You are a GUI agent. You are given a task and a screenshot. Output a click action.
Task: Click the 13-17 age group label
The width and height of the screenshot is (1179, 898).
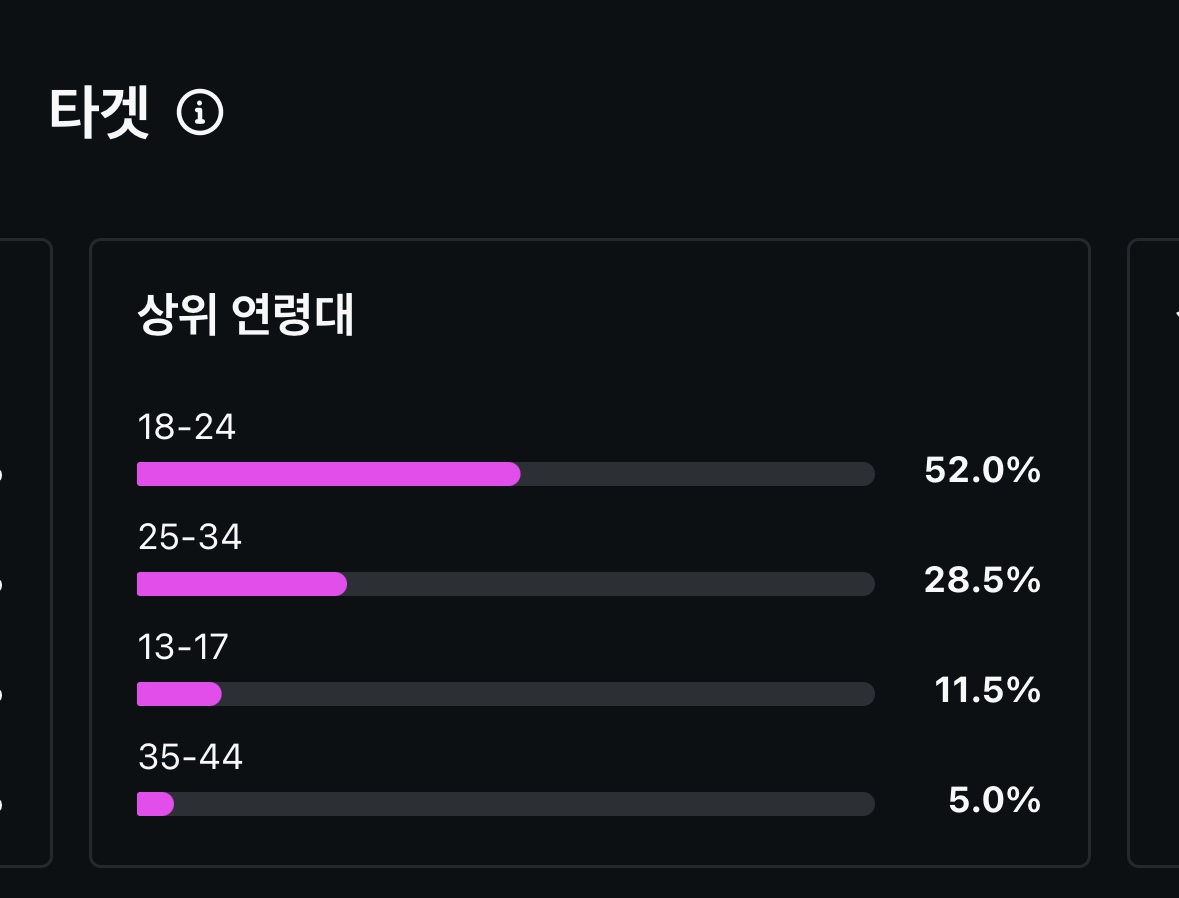coord(183,647)
